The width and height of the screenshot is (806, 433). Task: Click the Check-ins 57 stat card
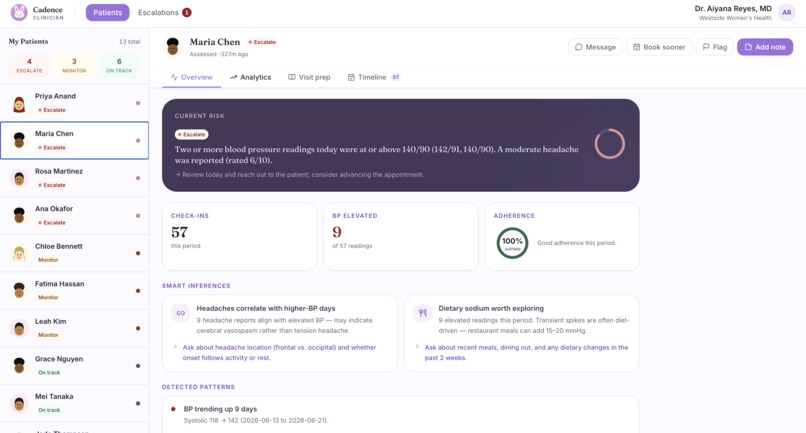[239, 236]
